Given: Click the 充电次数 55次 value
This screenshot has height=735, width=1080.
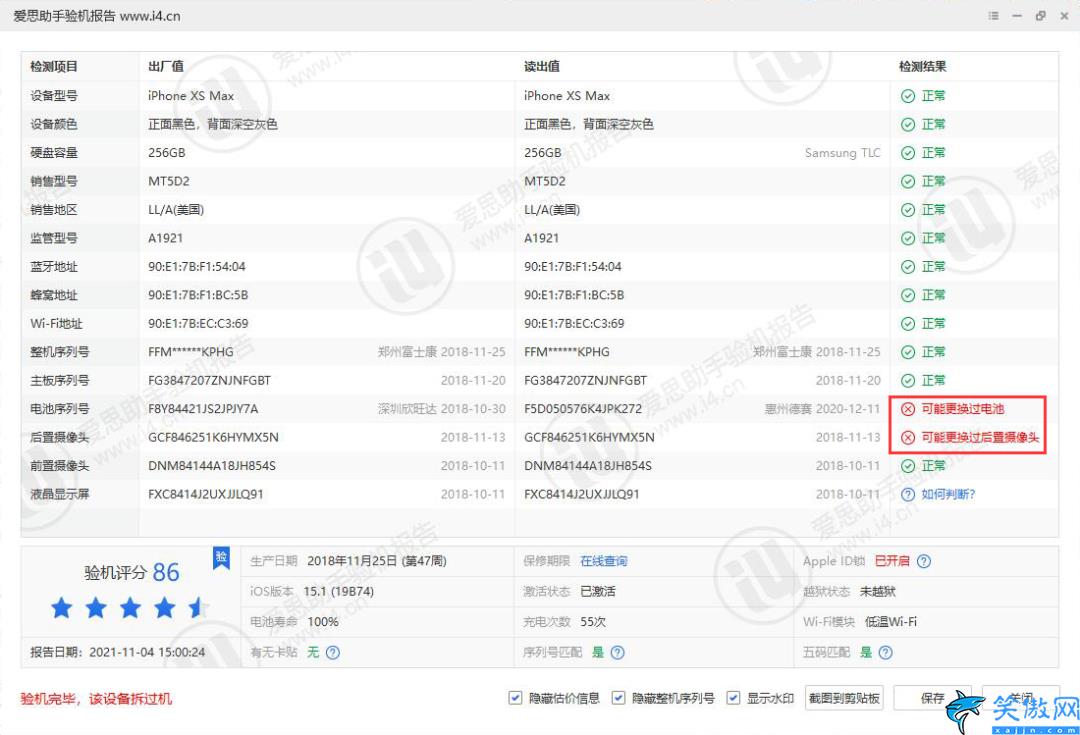Looking at the screenshot, I should pyautogui.click(x=593, y=622).
